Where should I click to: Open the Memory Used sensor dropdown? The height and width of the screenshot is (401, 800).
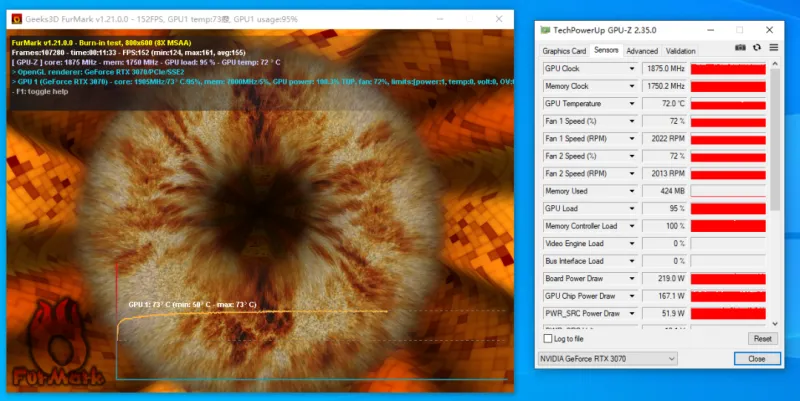632,191
